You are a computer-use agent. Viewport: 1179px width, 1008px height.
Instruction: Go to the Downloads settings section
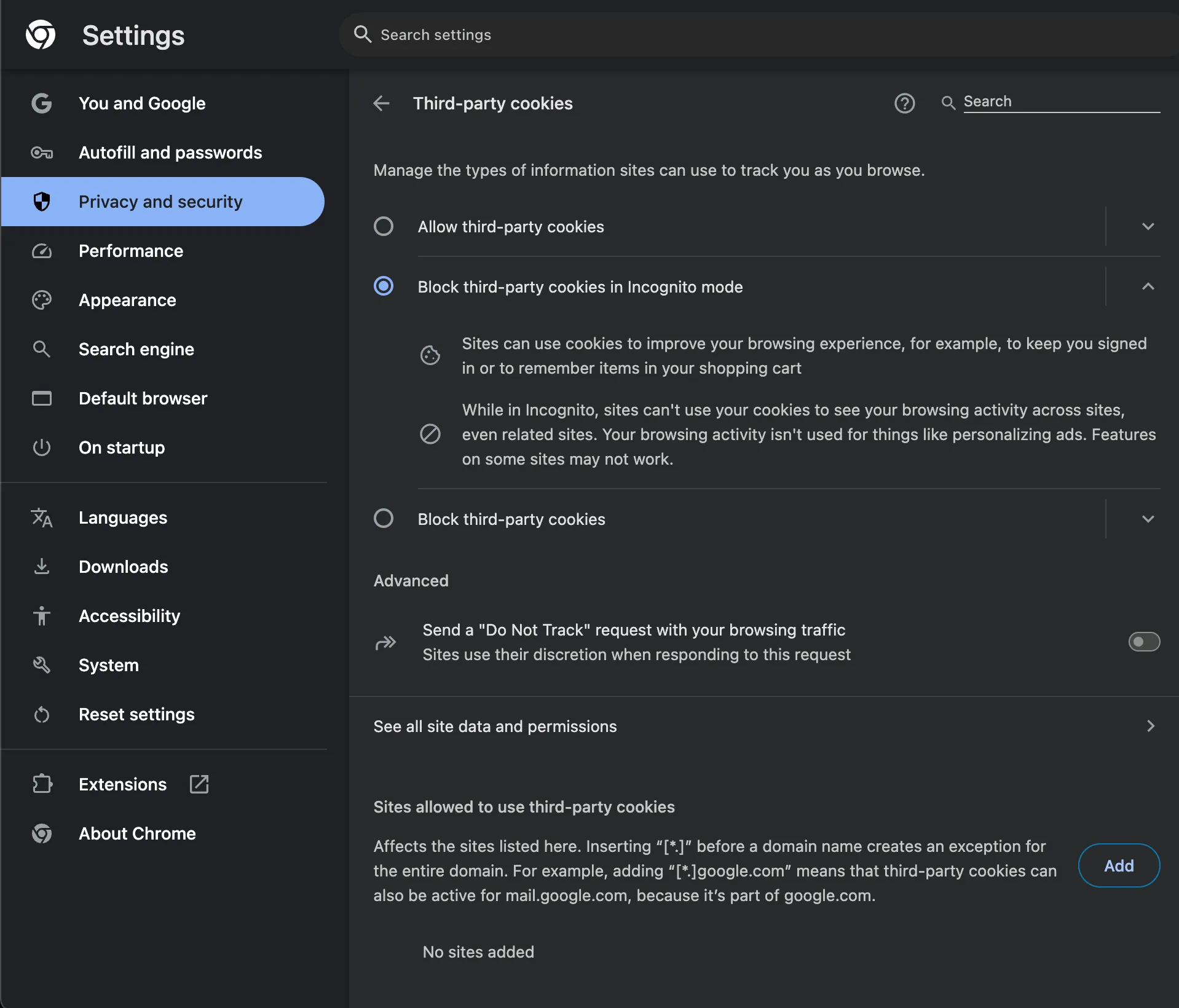pyautogui.click(x=123, y=567)
